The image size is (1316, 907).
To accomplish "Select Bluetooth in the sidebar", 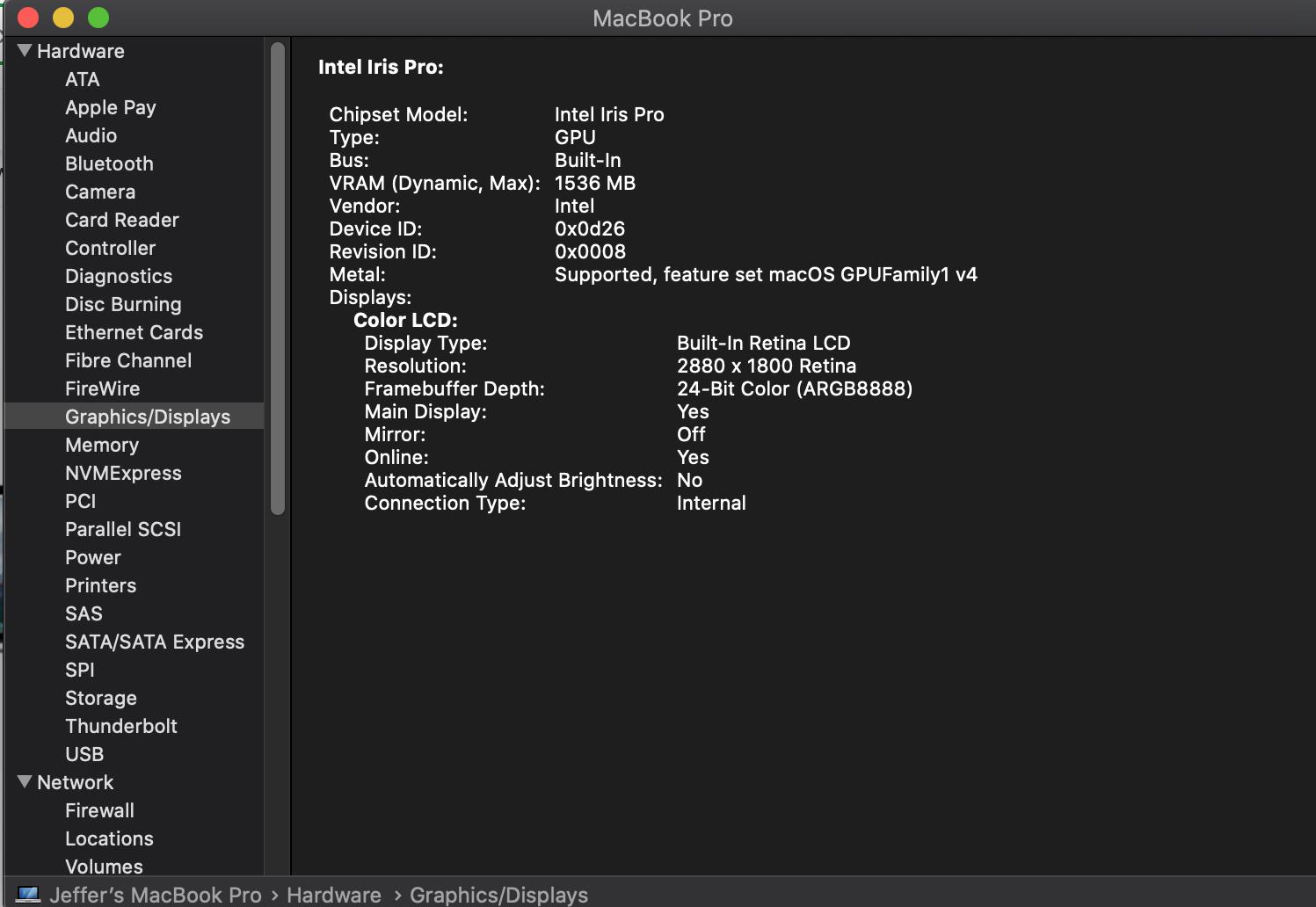I will (109, 163).
